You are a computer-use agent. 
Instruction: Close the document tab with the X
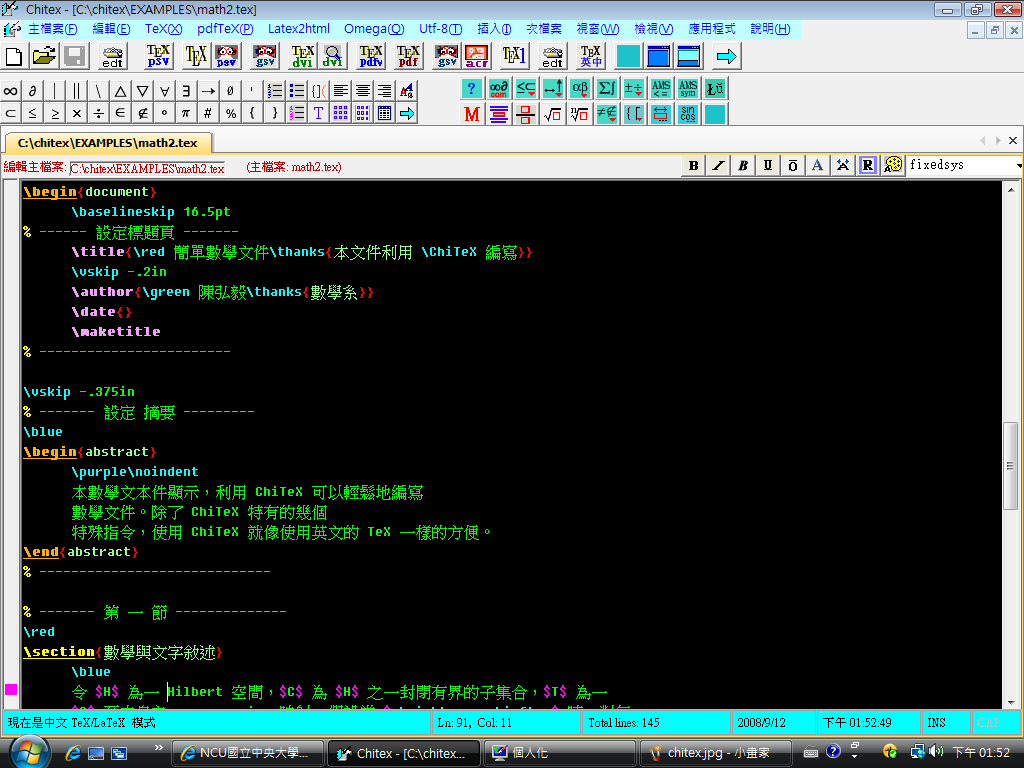[x=1013, y=140]
